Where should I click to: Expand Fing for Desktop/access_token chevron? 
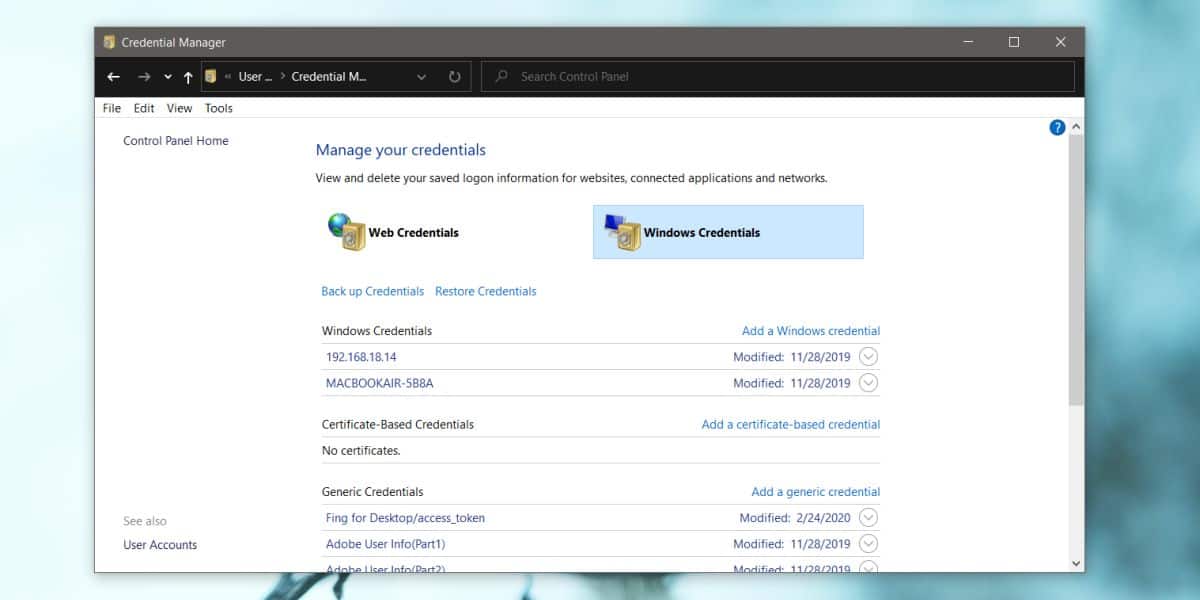868,517
